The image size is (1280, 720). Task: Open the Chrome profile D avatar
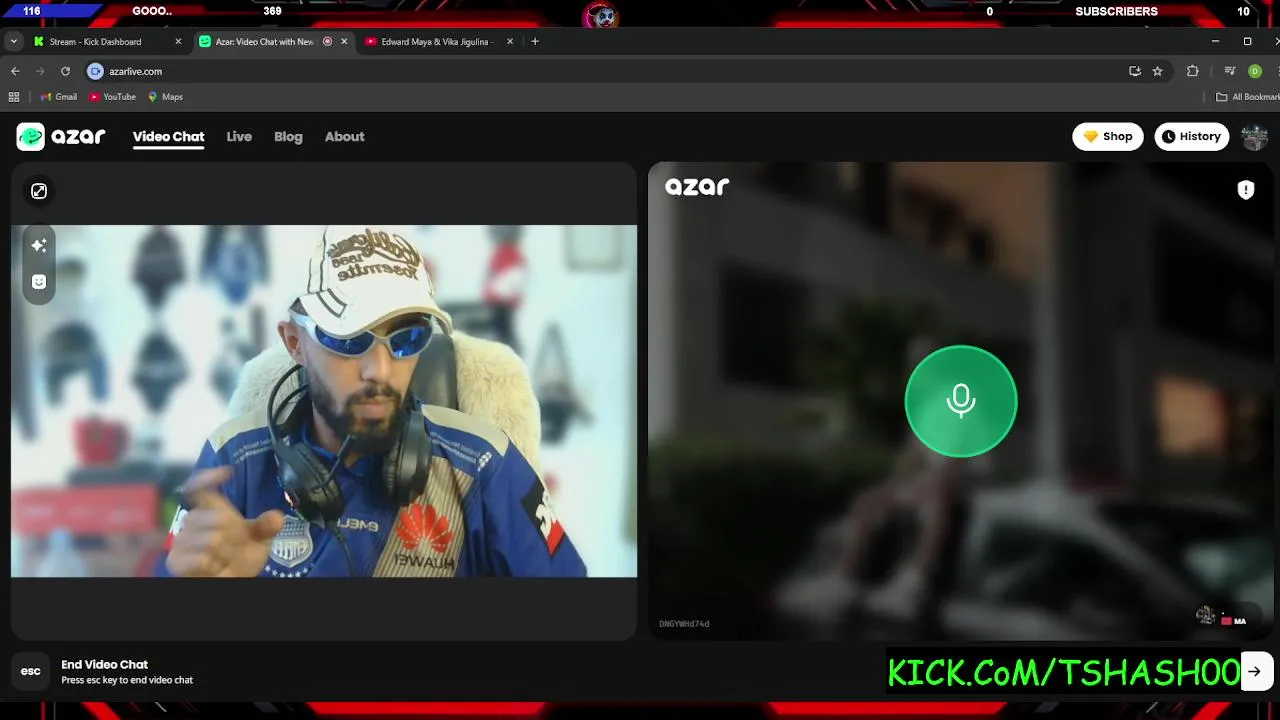(x=1255, y=71)
